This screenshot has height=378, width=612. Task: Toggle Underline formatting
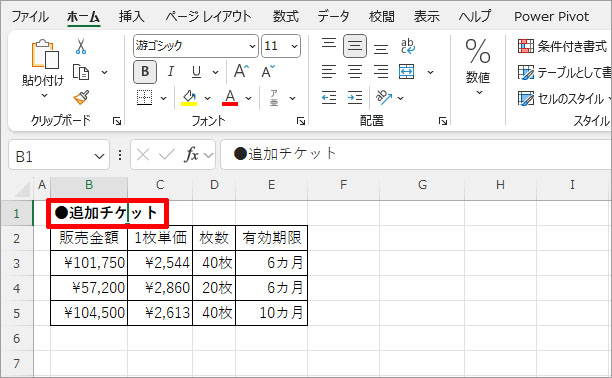click(196, 72)
